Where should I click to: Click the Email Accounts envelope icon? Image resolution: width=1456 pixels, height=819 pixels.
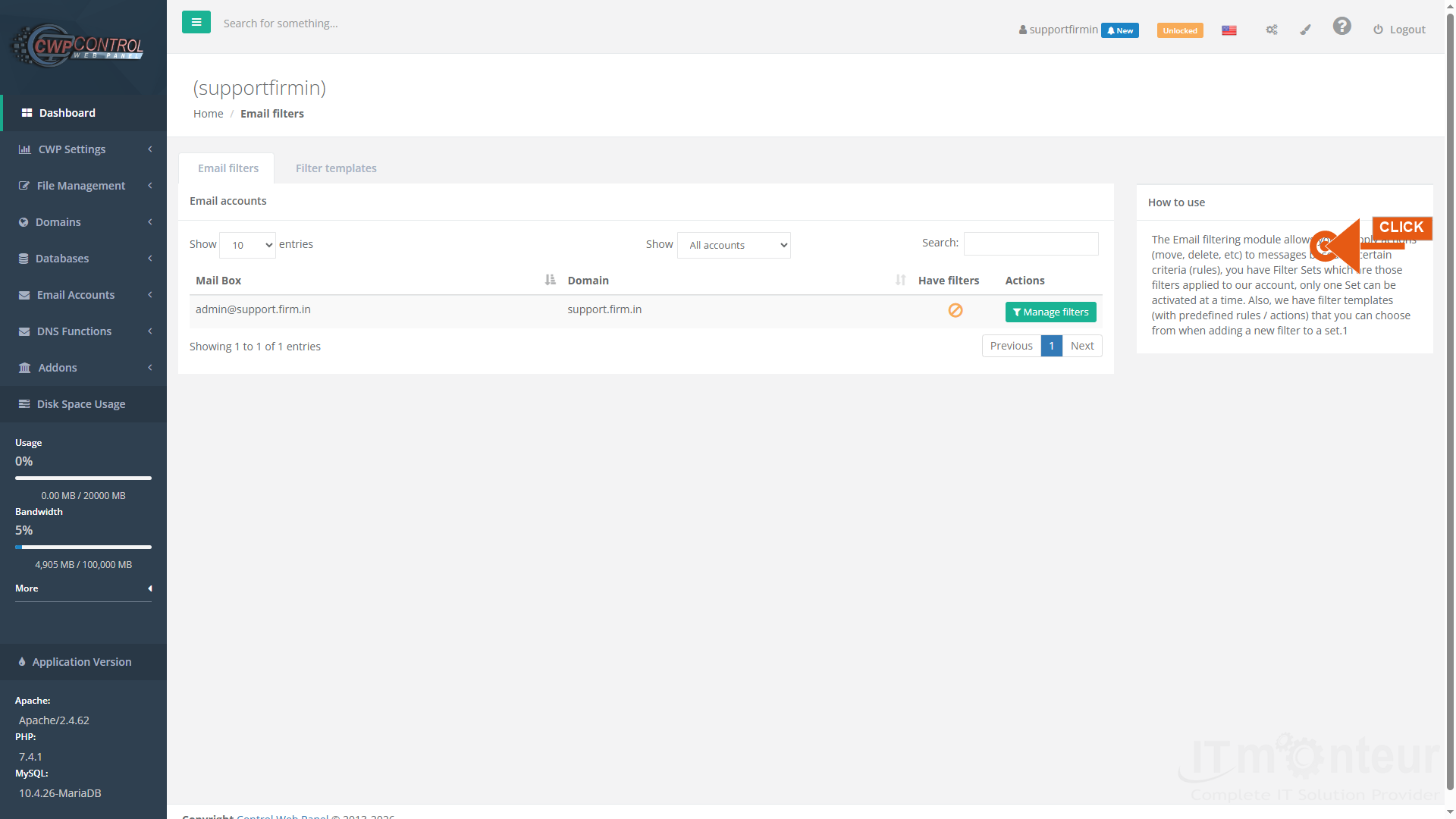click(x=24, y=295)
